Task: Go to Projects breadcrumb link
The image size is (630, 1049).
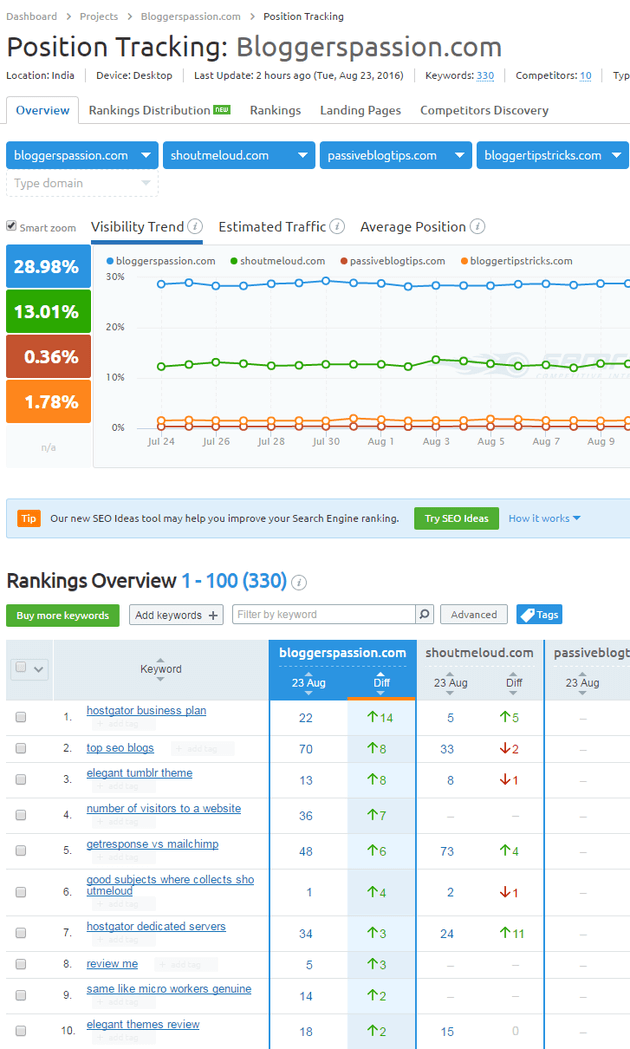Action: pos(99,16)
